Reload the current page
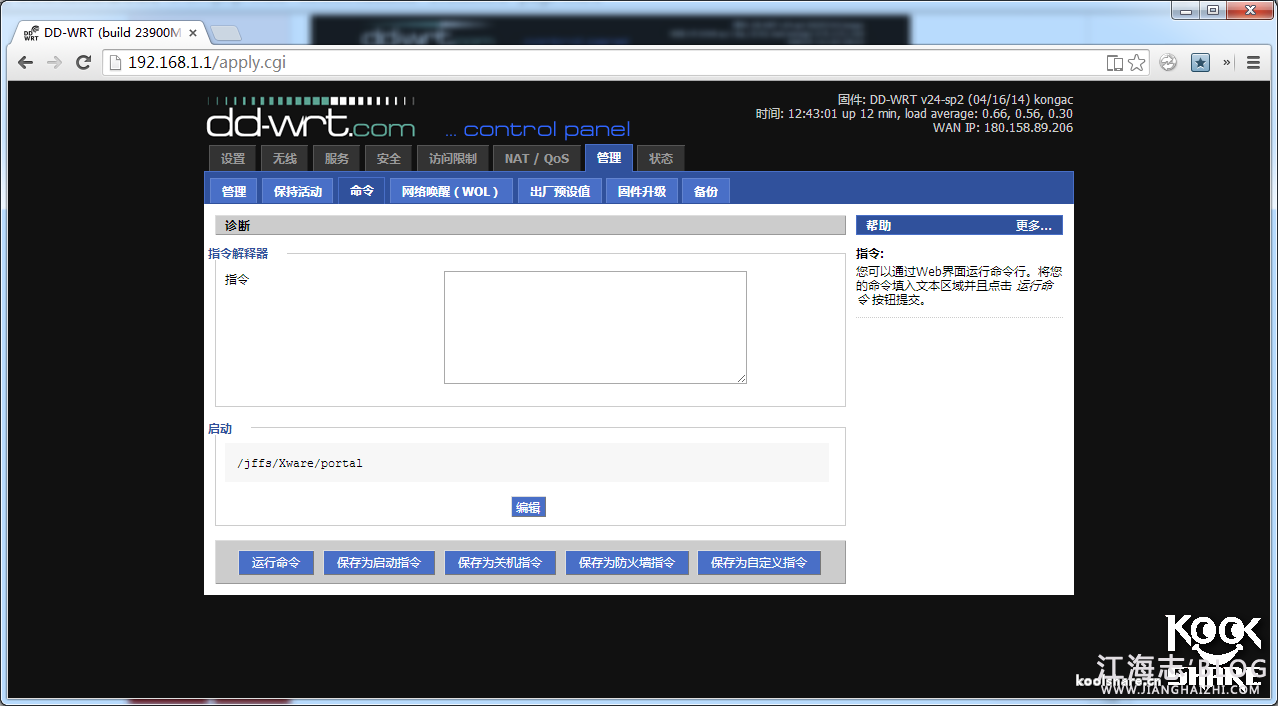Image resolution: width=1278 pixels, height=706 pixels. [x=84, y=63]
